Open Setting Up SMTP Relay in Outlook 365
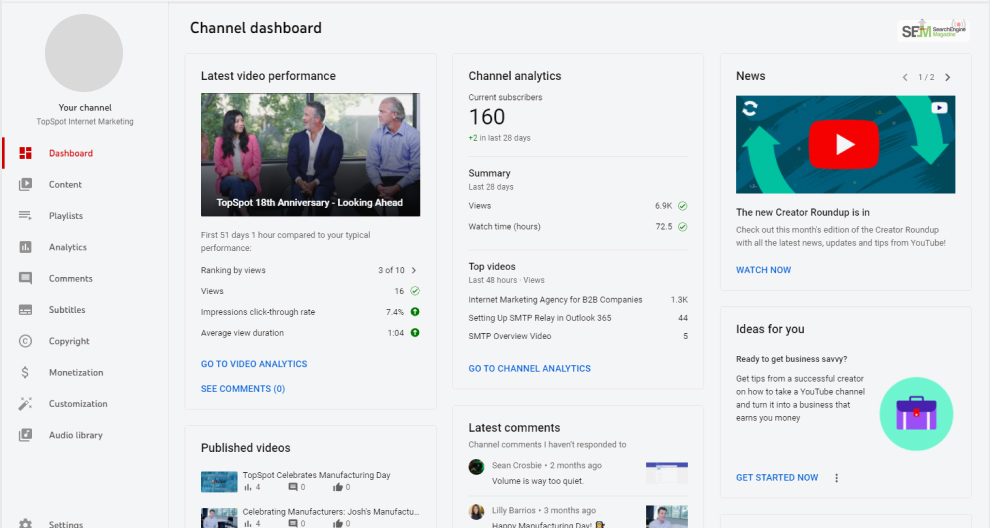This screenshot has height=528, width=990. pyautogui.click(x=540, y=318)
